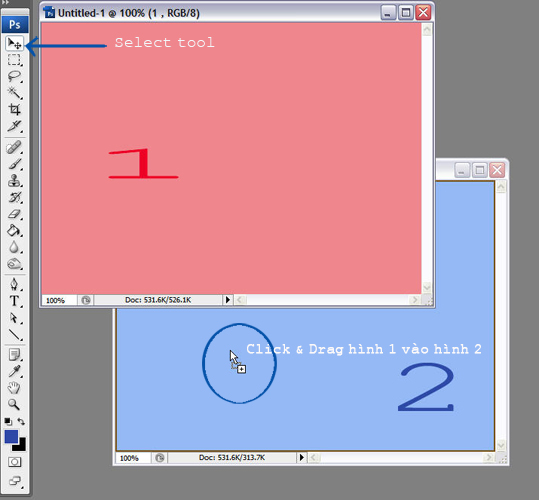The image size is (539, 500).
Task: Click the blue foreground color swatch
Action: [11, 436]
